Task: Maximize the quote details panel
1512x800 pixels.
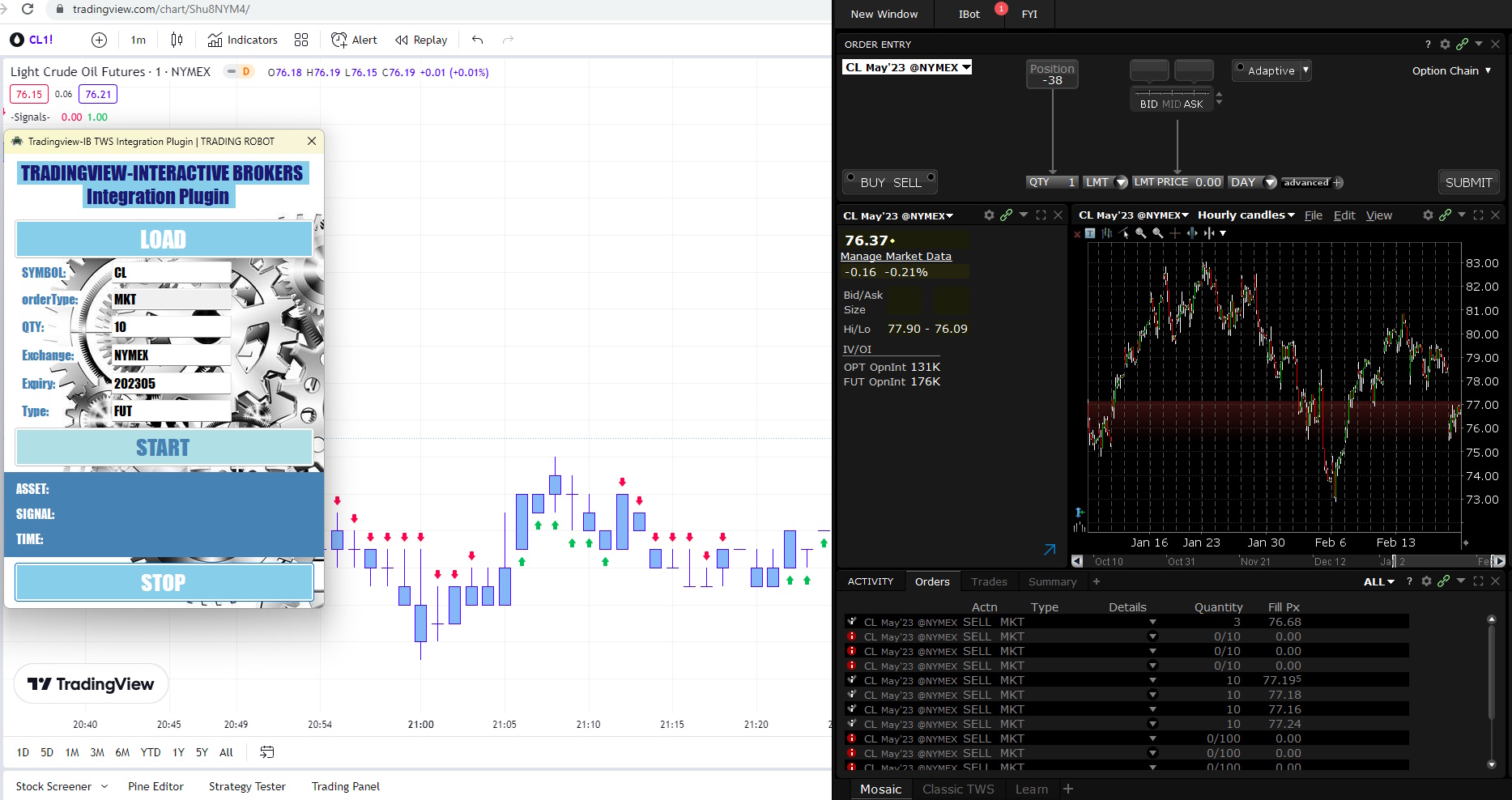Action: (x=1041, y=215)
